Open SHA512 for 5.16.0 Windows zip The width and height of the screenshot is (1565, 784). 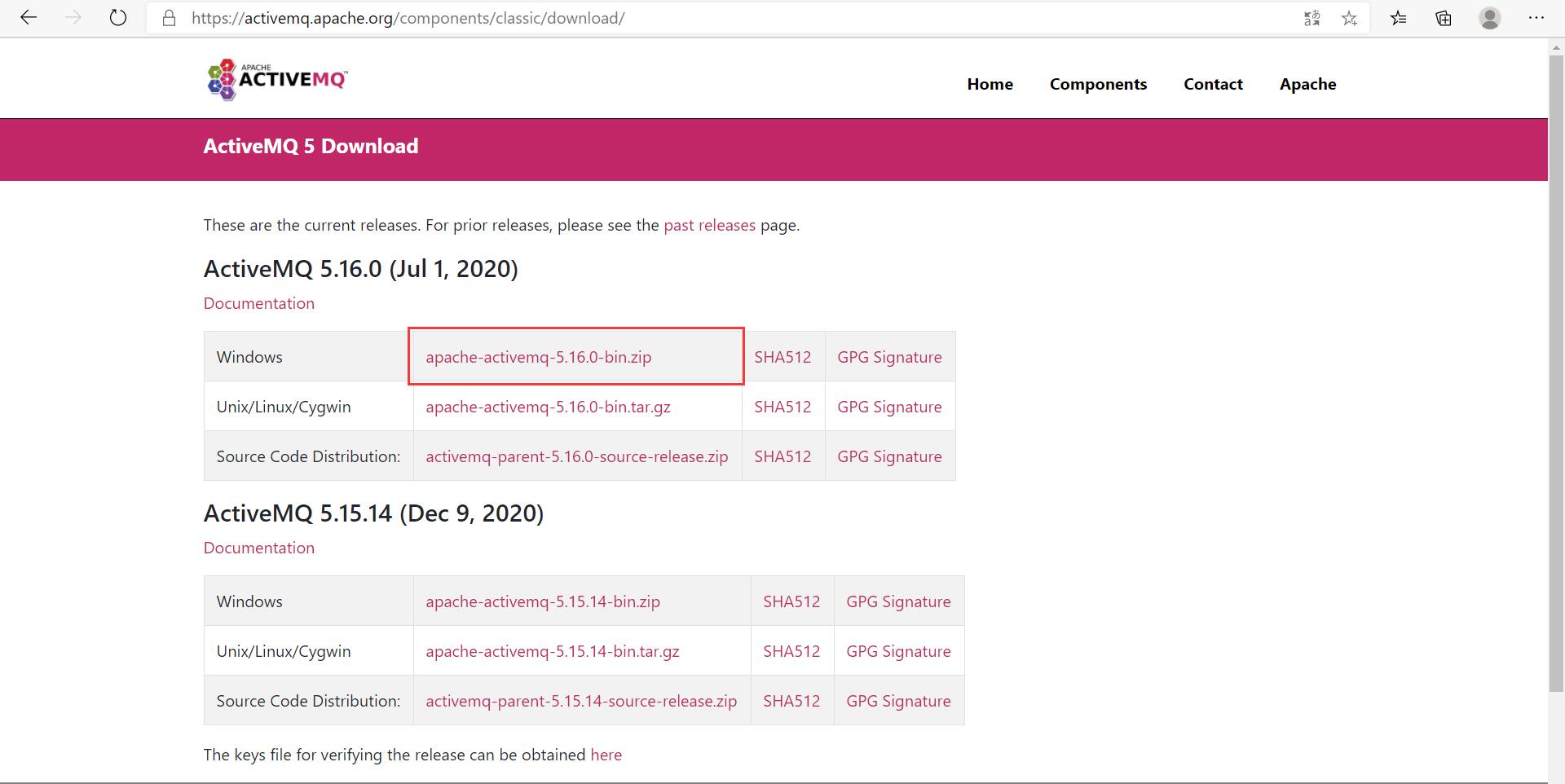[782, 357]
